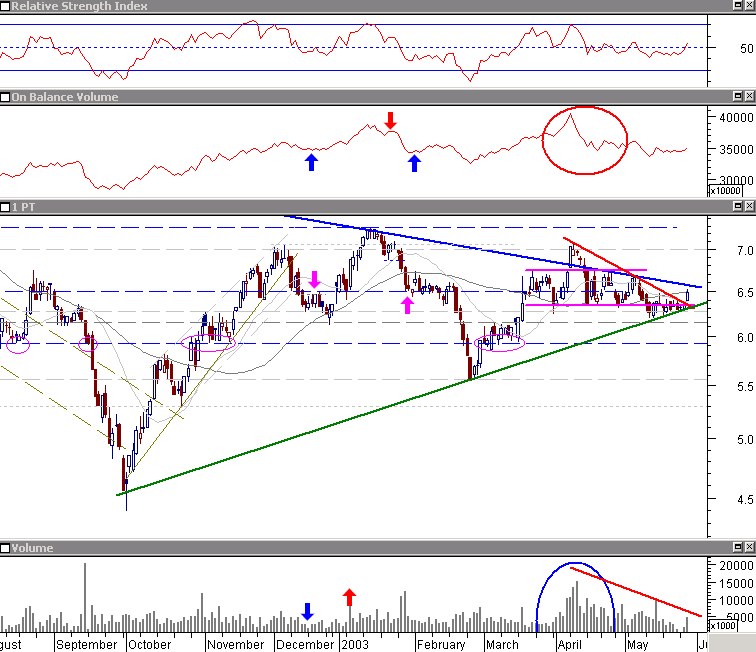
Task: Click the Relative Strength Index panel menu icon
Action: [x=5, y=6]
